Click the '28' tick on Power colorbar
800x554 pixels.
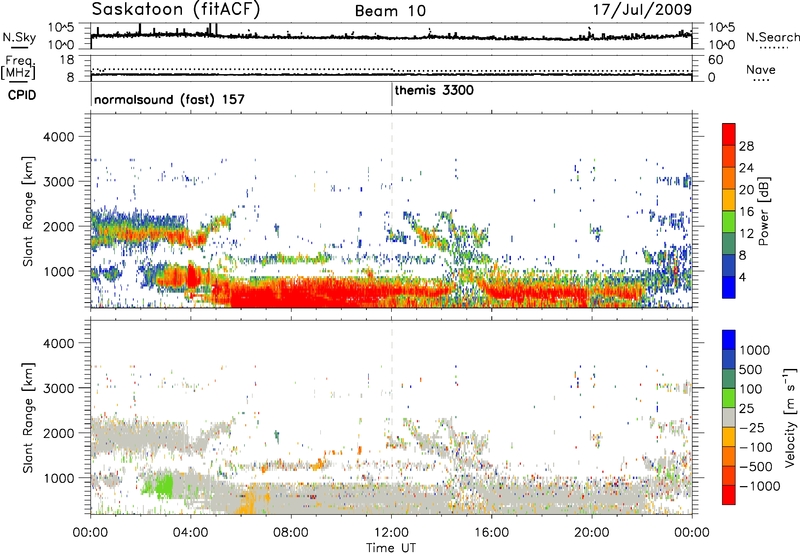tap(746, 146)
